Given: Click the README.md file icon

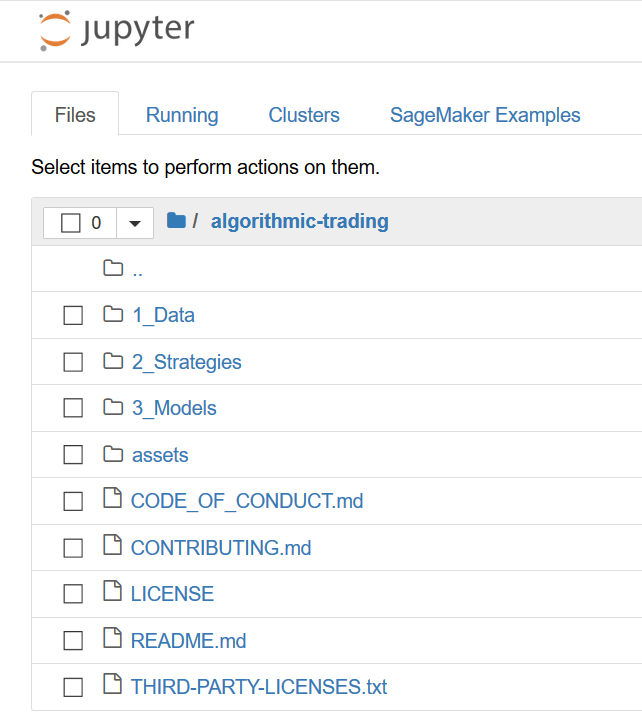Looking at the screenshot, I should [x=112, y=640].
